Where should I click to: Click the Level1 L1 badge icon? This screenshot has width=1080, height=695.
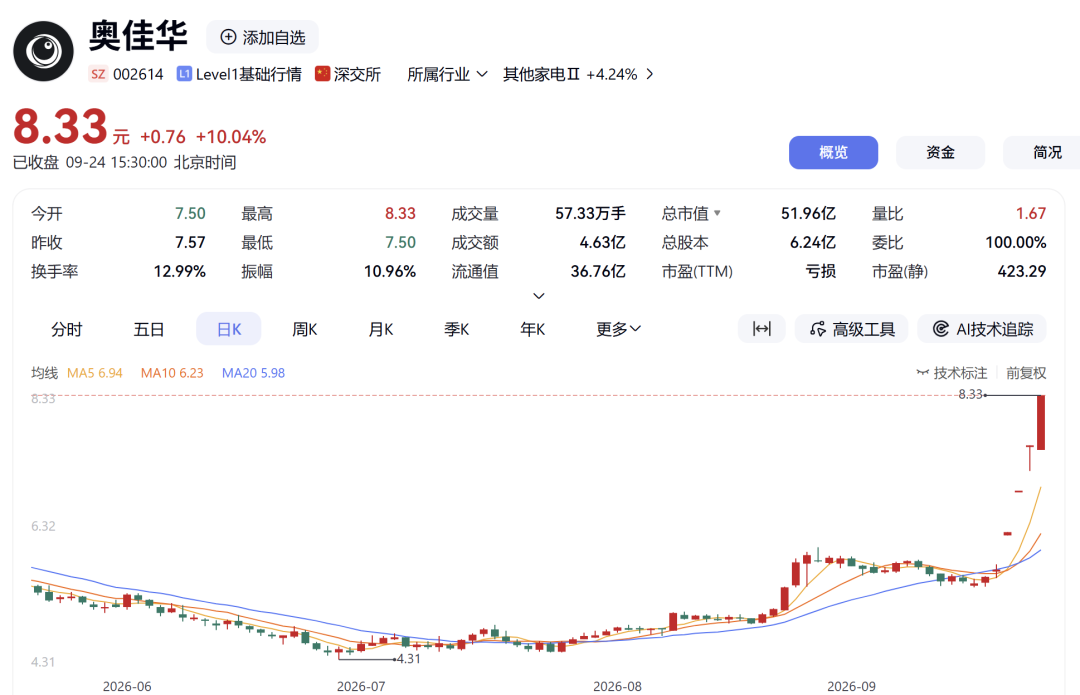[x=184, y=74]
